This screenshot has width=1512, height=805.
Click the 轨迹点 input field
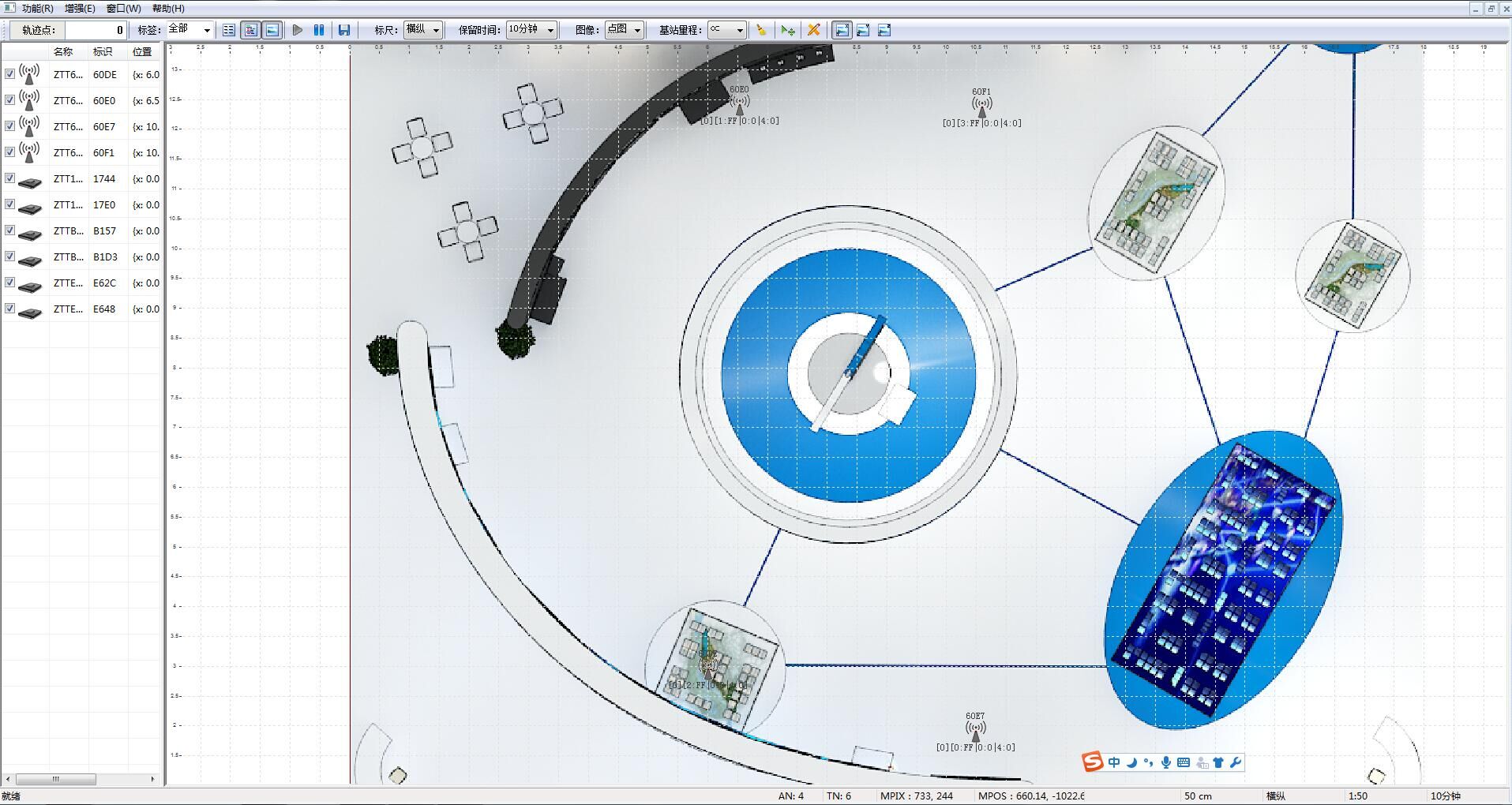[x=95, y=30]
